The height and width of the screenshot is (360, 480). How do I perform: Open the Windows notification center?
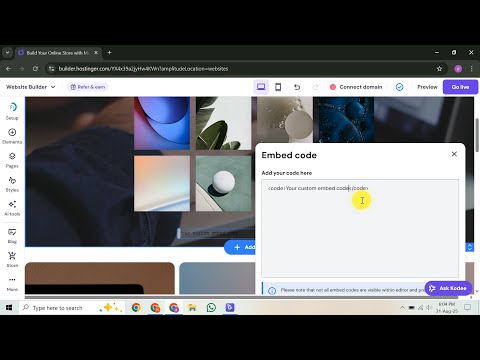[467, 308]
